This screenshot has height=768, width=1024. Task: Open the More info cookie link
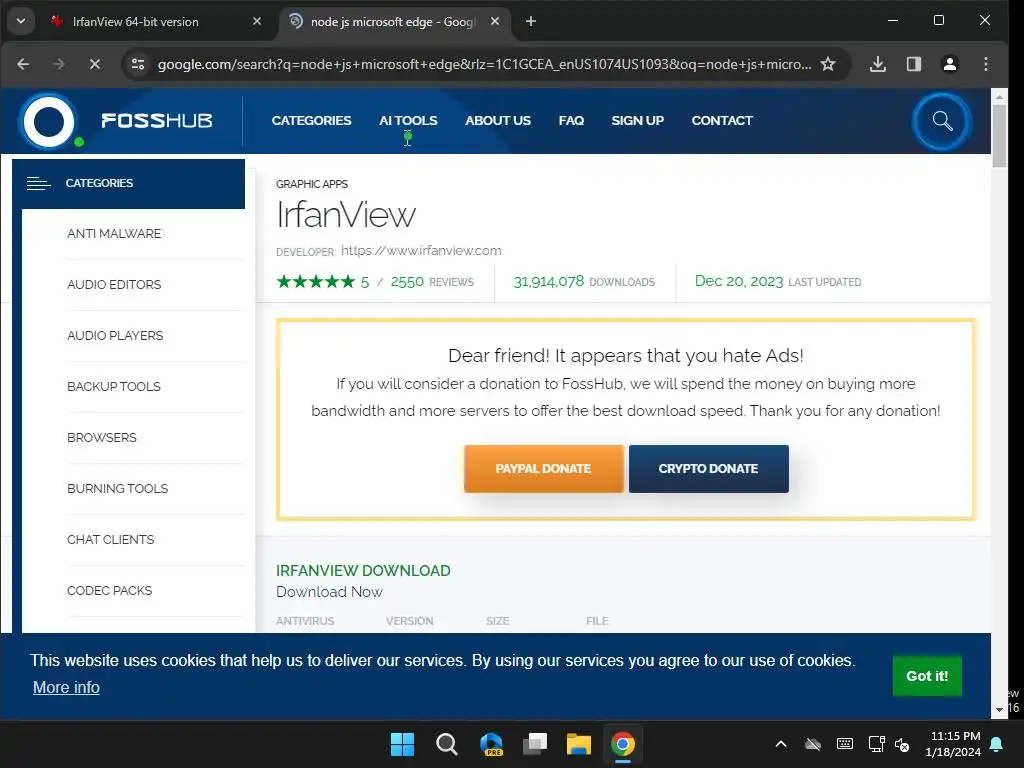(66, 688)
